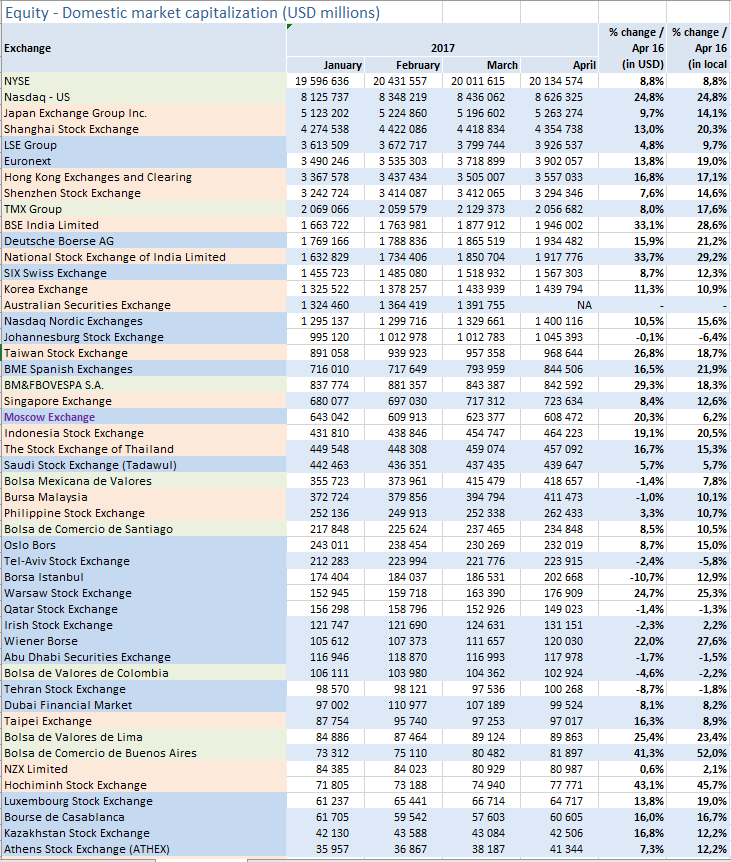Select 'Japan Exchange Group Inc.' cell
Image resolution: width=731 pixels, height=862 pixels.
pyautogui.click(x=144, y=113)
